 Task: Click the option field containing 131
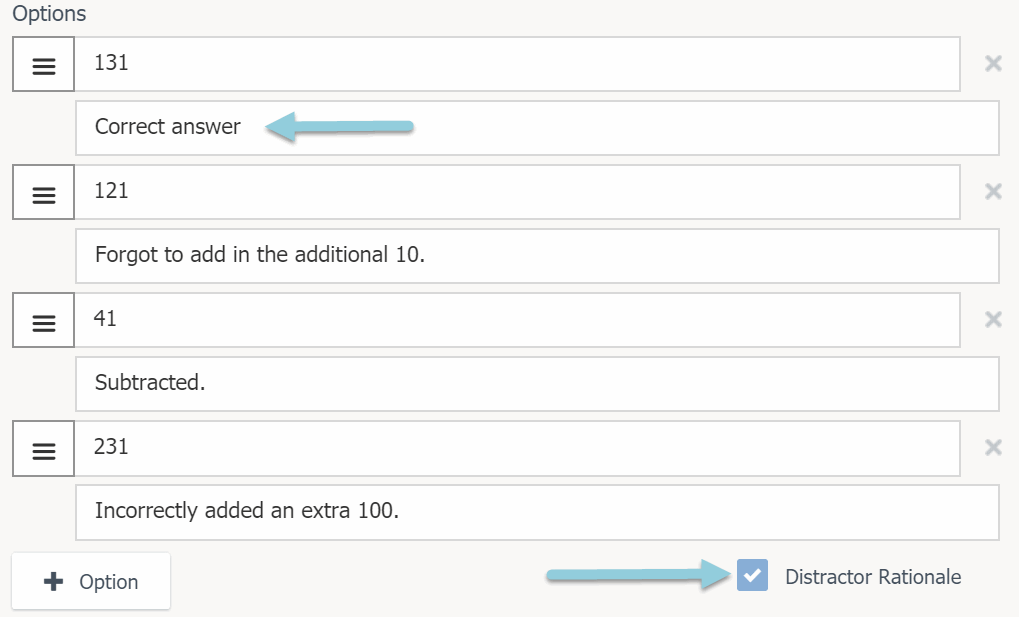(x=517, y=64)
